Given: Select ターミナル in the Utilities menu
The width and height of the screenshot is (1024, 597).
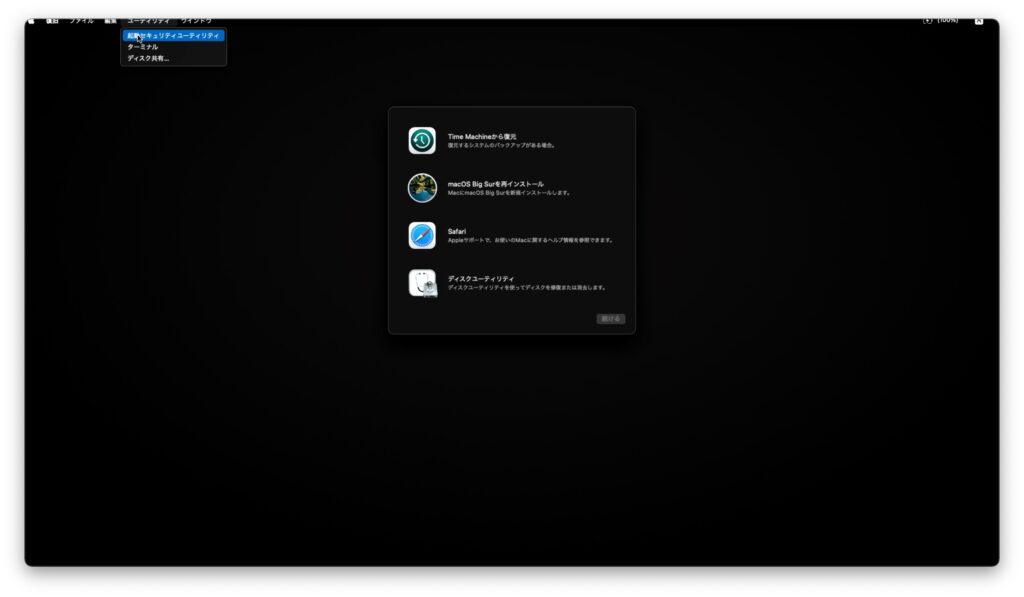Looking at the screenshot, I should click(x=143, y=47).
